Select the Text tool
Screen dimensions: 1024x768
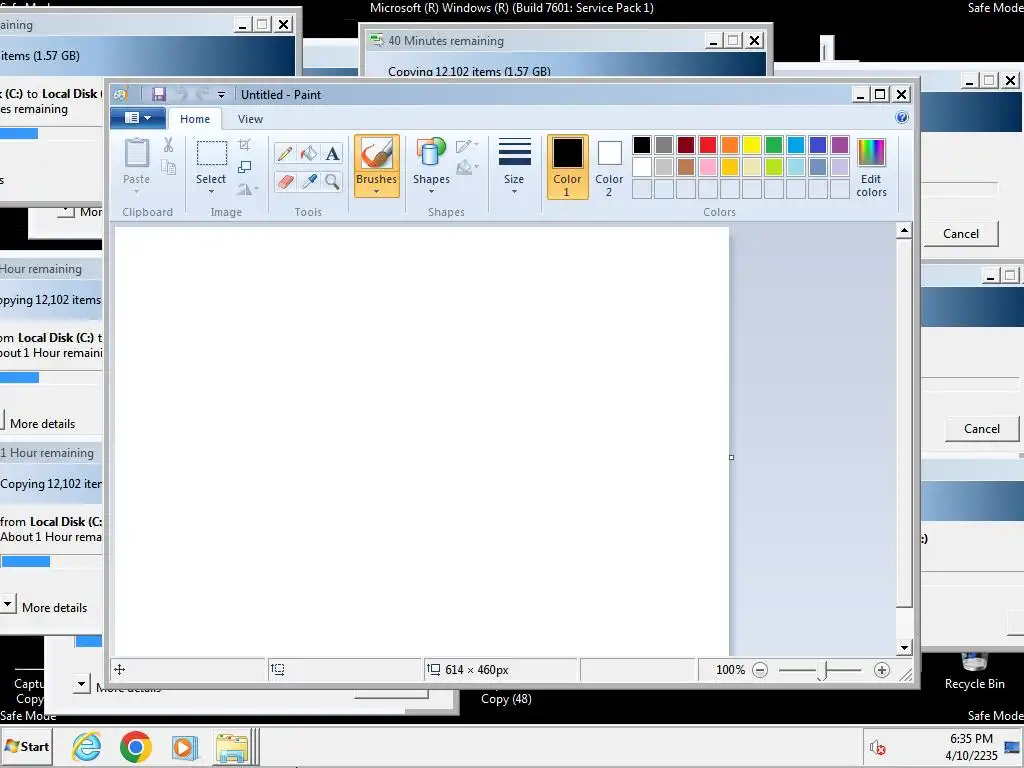[332, 153]
